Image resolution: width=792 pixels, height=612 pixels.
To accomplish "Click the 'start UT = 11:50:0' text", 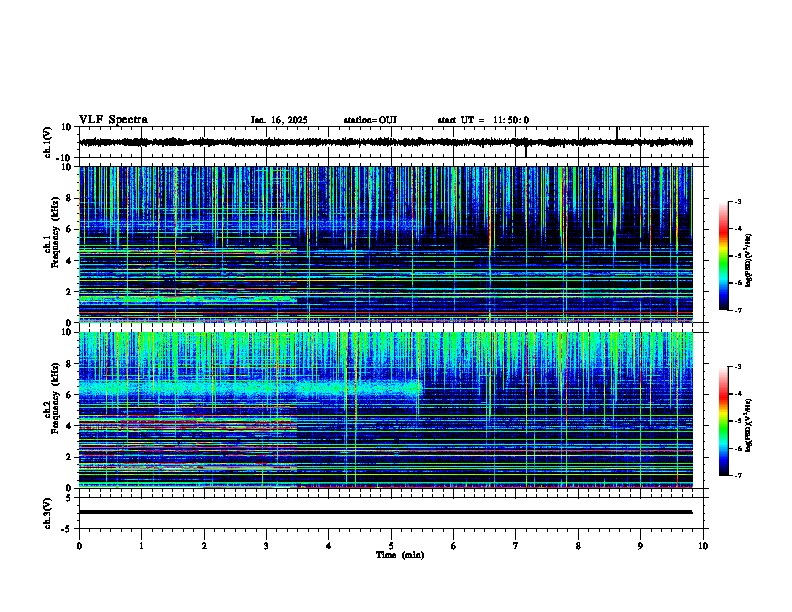I will pyautogui.click(x=483, y=120).
